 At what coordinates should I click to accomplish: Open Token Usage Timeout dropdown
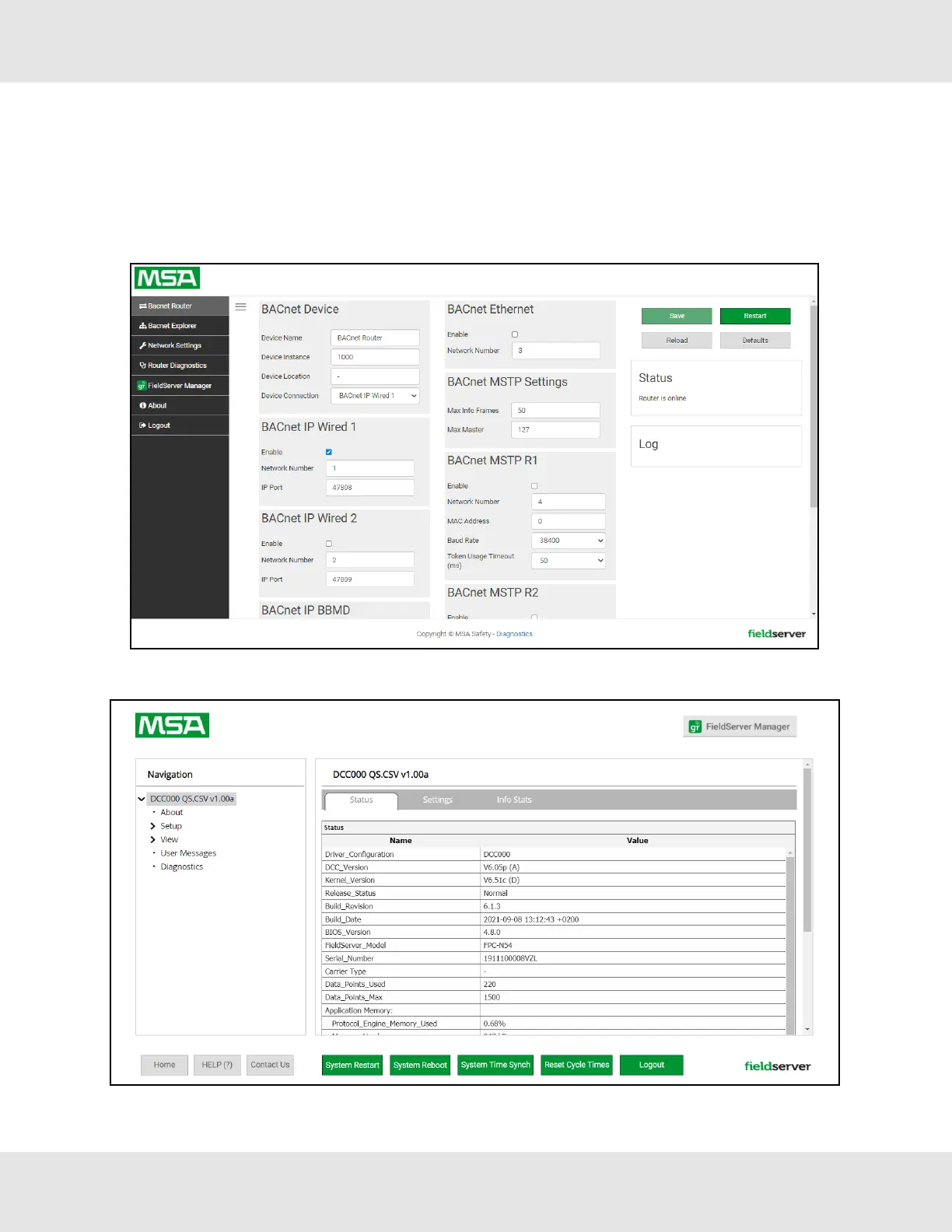pyautogui.click(x=569, y=561)
